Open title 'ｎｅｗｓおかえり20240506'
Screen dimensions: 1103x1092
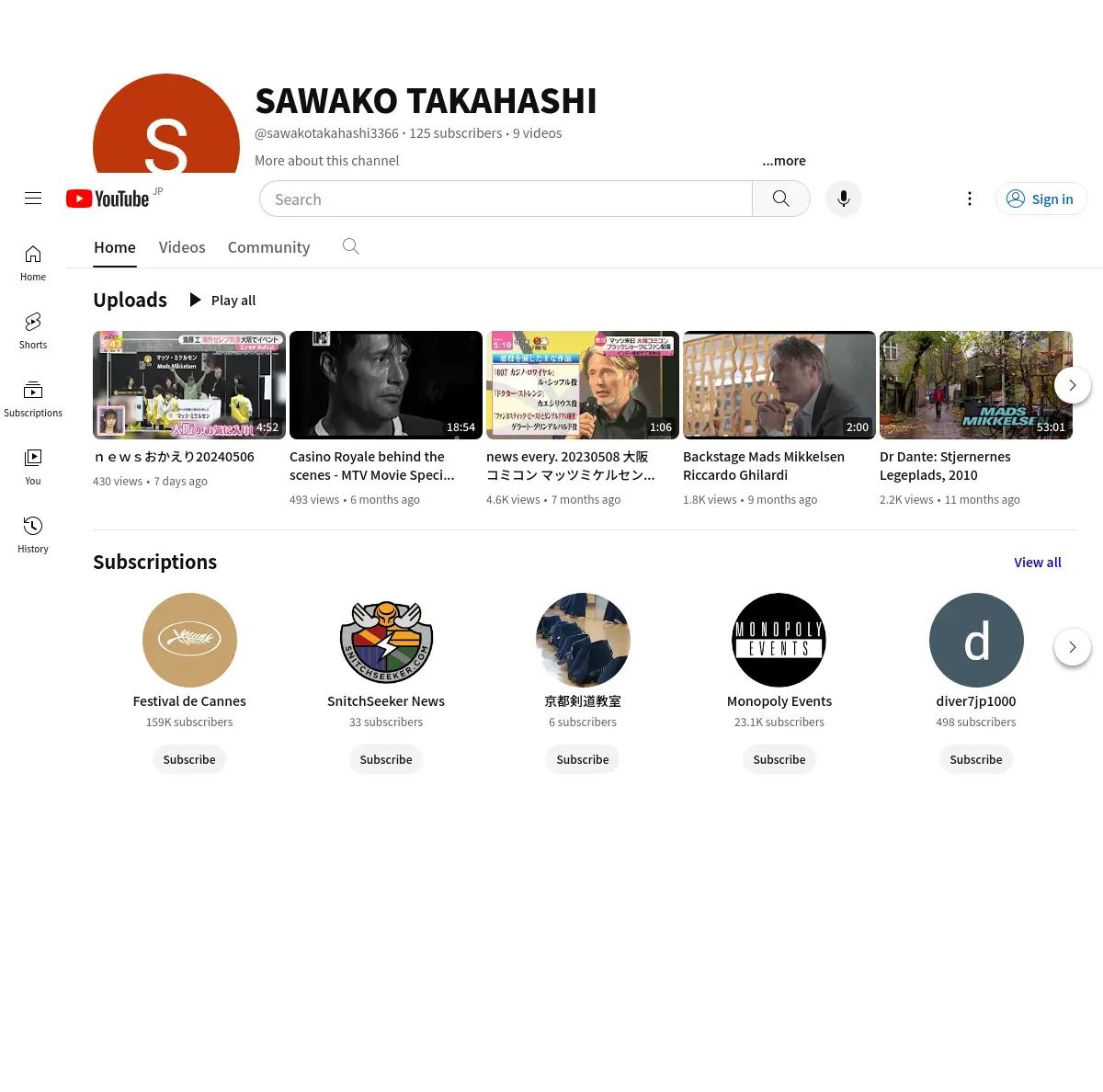[175, 457]
